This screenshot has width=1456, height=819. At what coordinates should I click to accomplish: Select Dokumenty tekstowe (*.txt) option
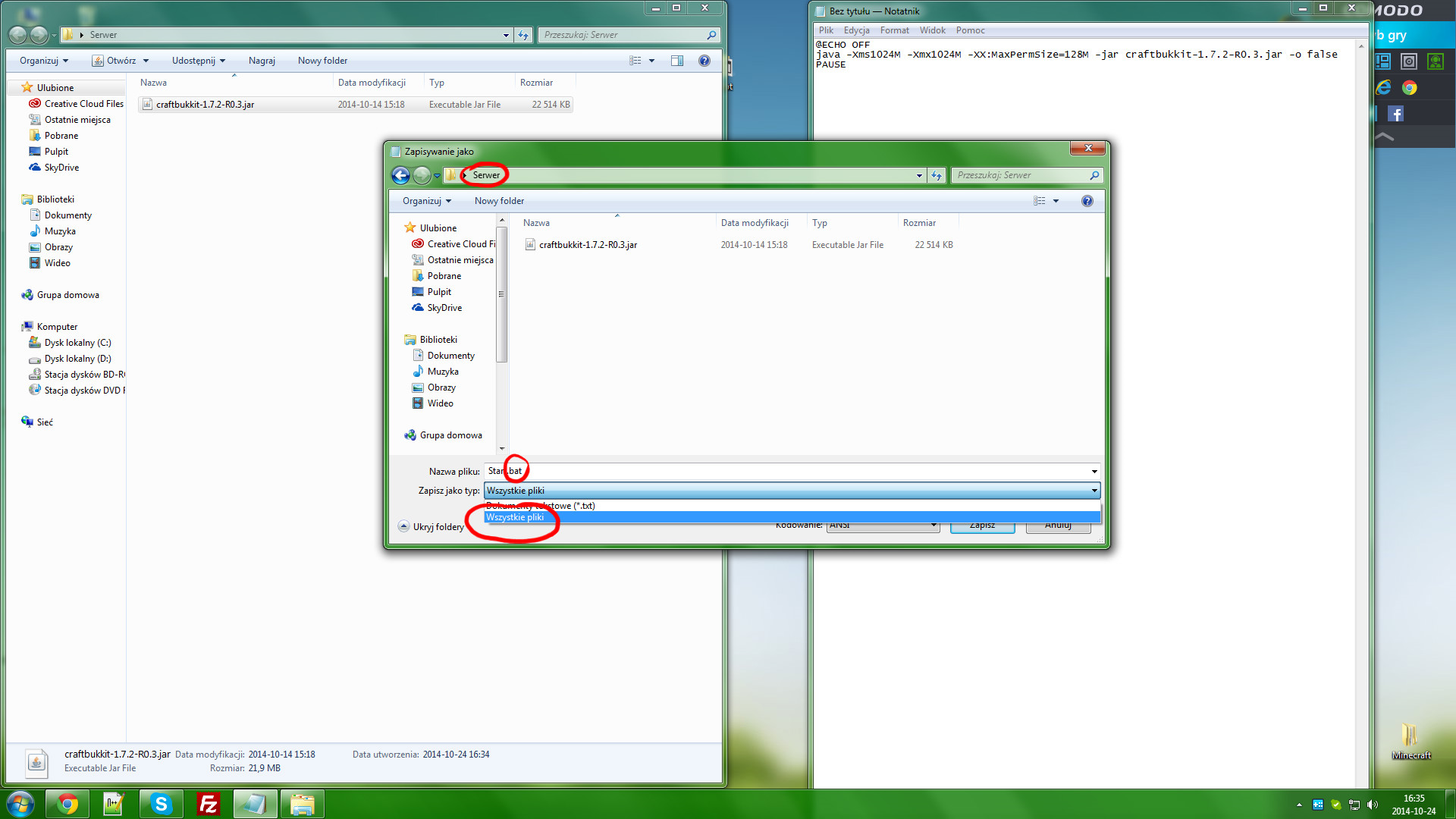point(792,506)
